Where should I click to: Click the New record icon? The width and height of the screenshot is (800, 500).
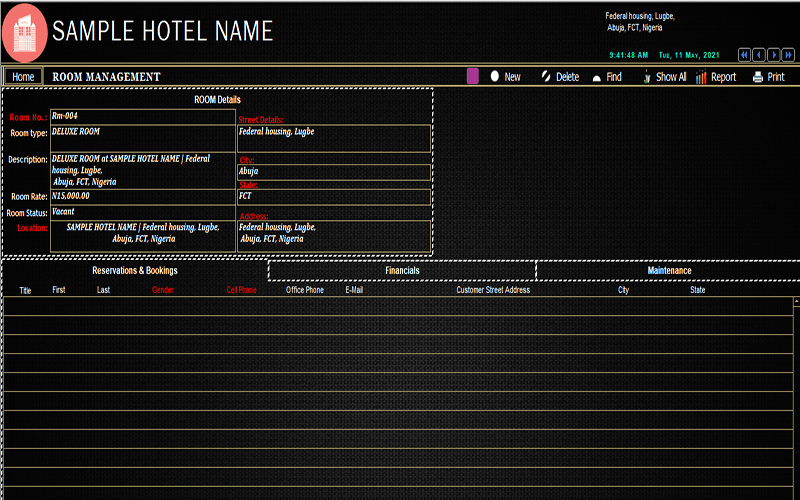(495, 76)
